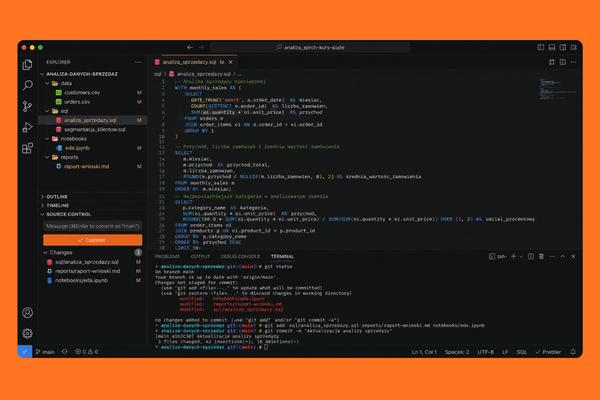Click the main branch indicator
Viewport: 600px width, 400px height.
(x=46, y=352)
